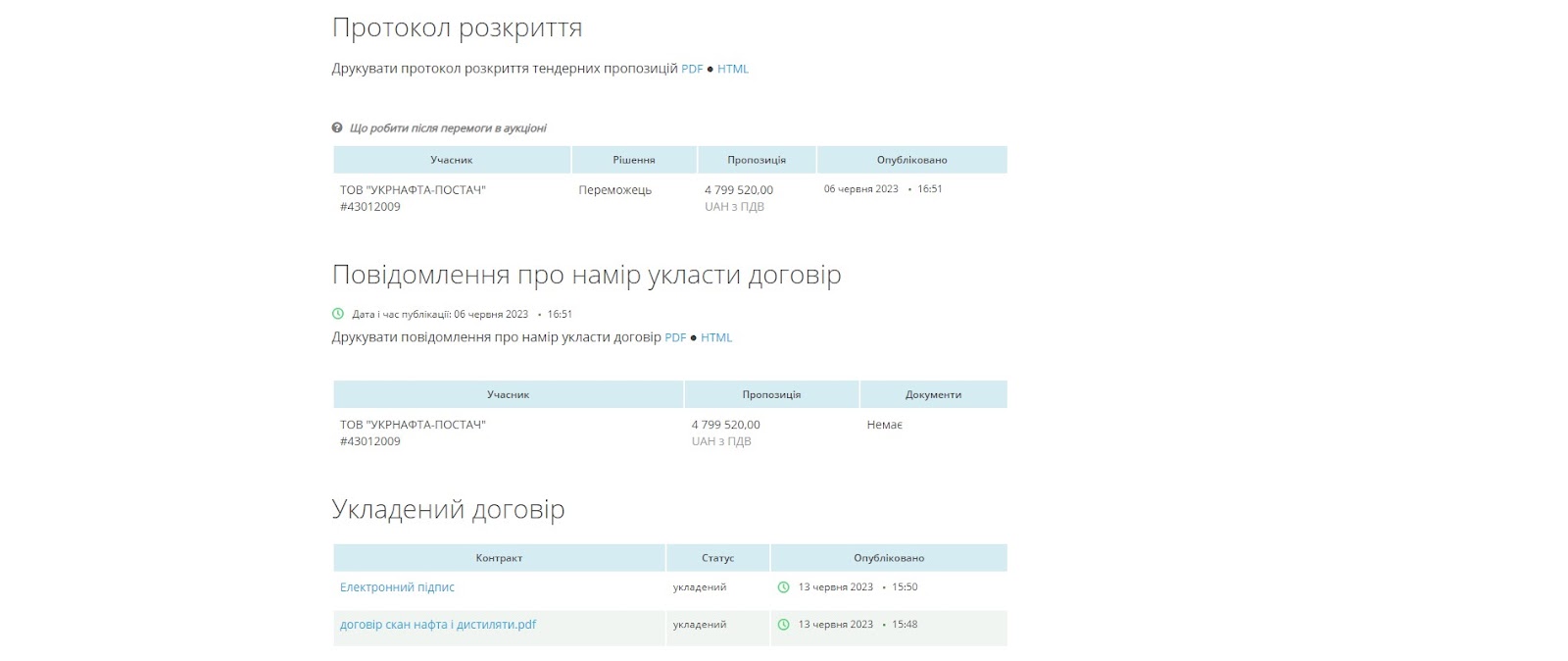
Task: Click 'Опубліковано' header in the protocol table
Action: pos(912,160)
